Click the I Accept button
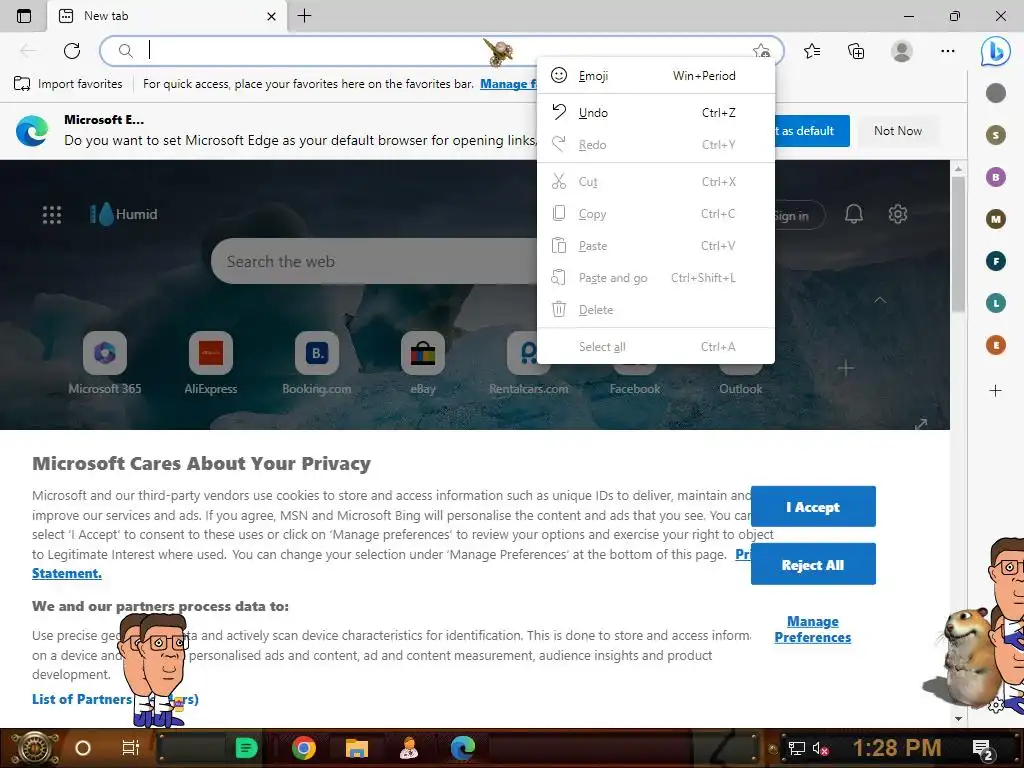 click(813, 507)
